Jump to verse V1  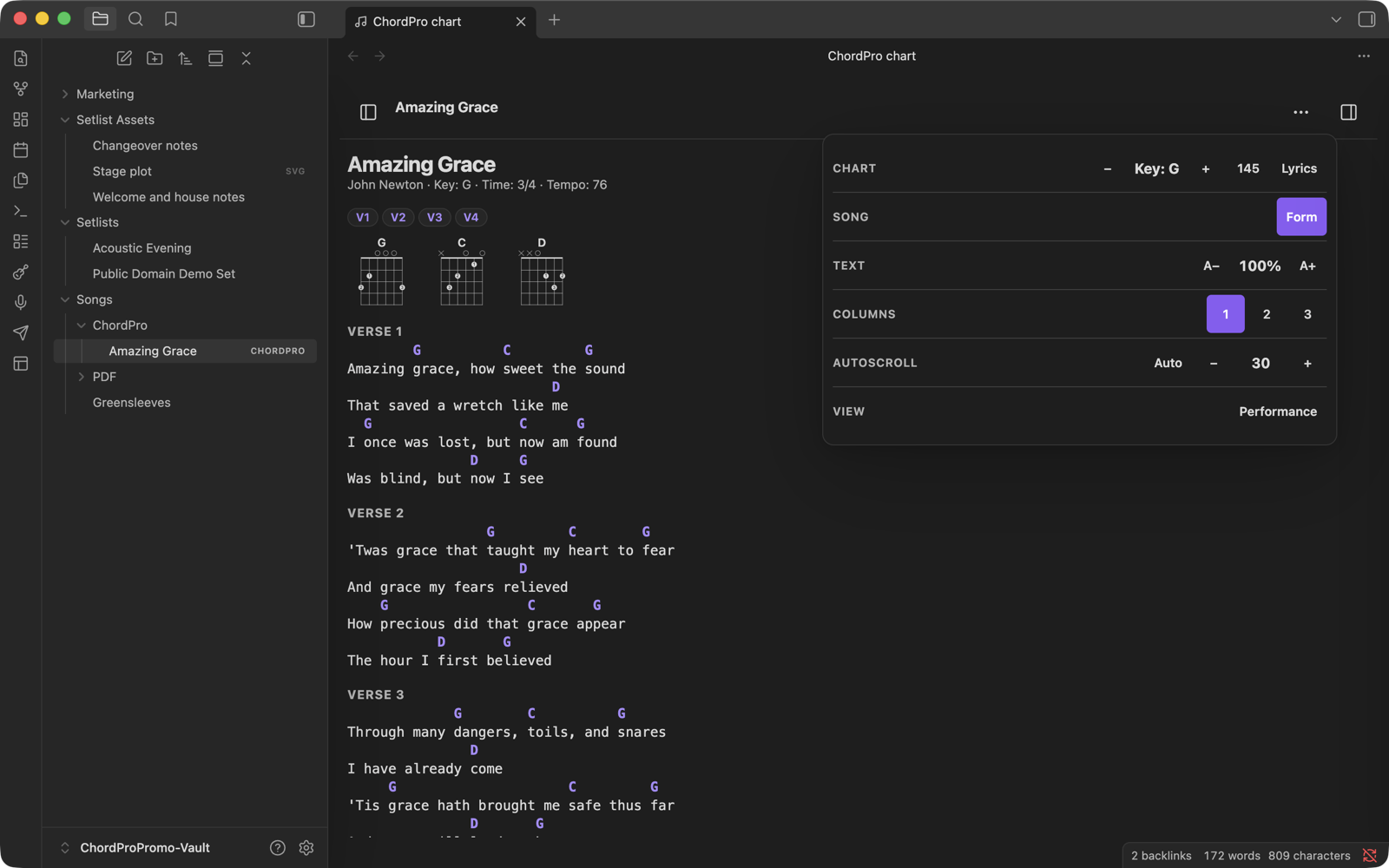pos(363,217)
